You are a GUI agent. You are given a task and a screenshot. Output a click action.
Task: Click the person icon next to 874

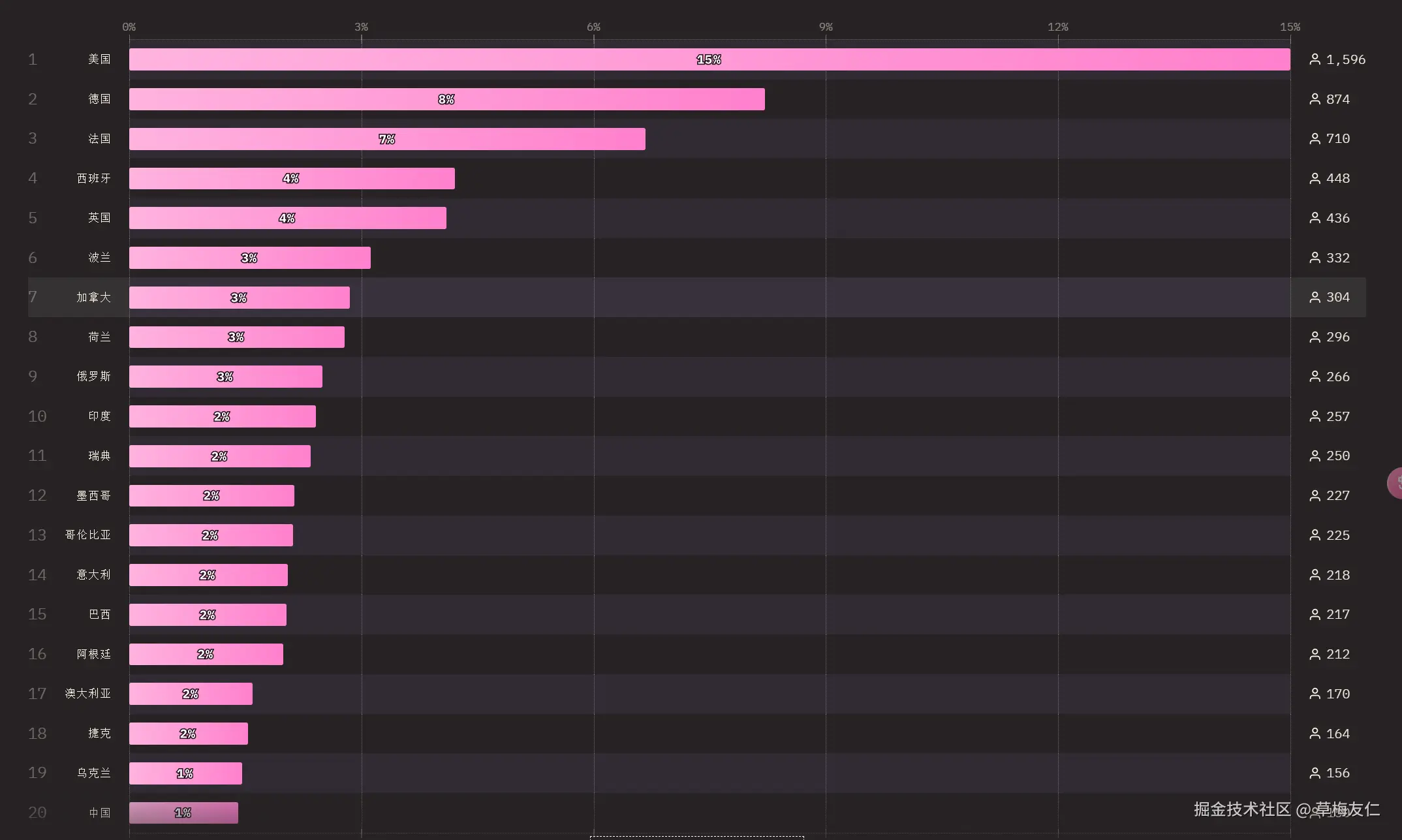pos(1315,99)
